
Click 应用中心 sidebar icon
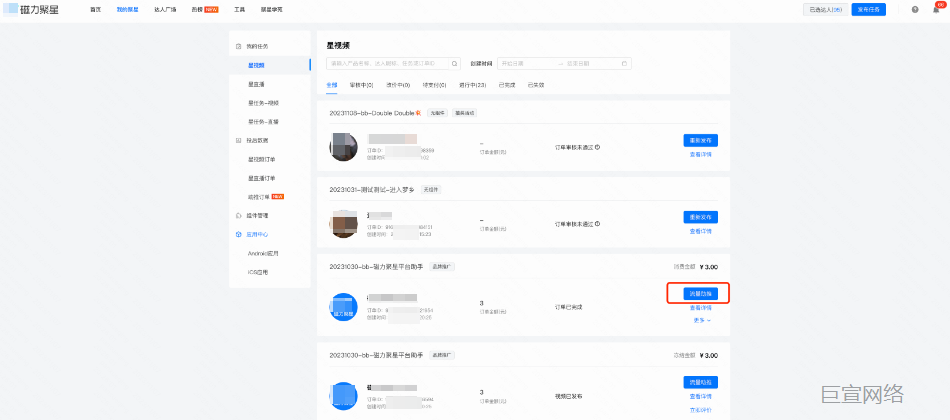point(238,234)
